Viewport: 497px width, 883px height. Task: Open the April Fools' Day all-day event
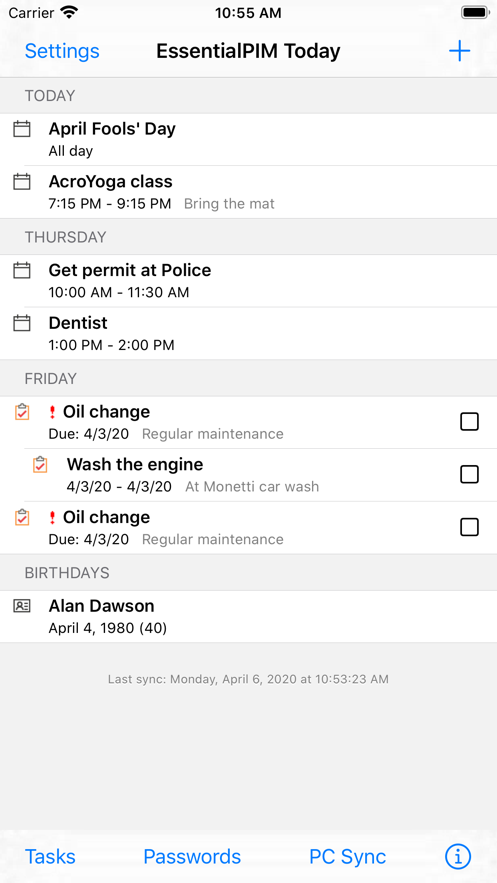coord(248,140)
